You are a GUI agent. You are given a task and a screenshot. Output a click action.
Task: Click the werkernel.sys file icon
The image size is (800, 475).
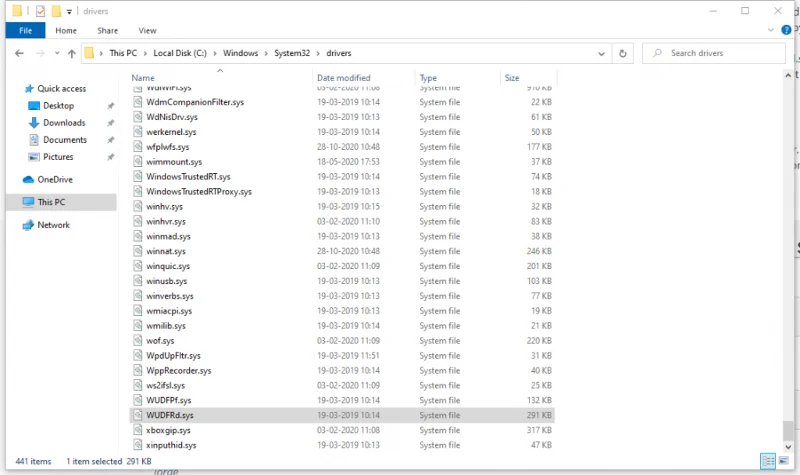(137, 132)
